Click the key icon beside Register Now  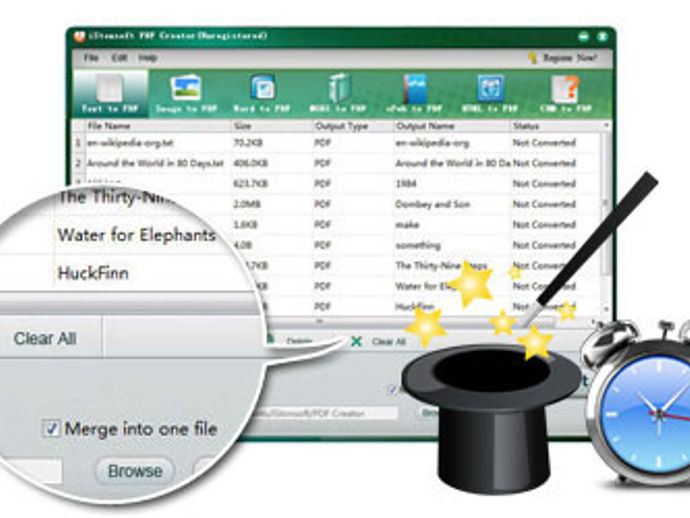coord(532,58)
